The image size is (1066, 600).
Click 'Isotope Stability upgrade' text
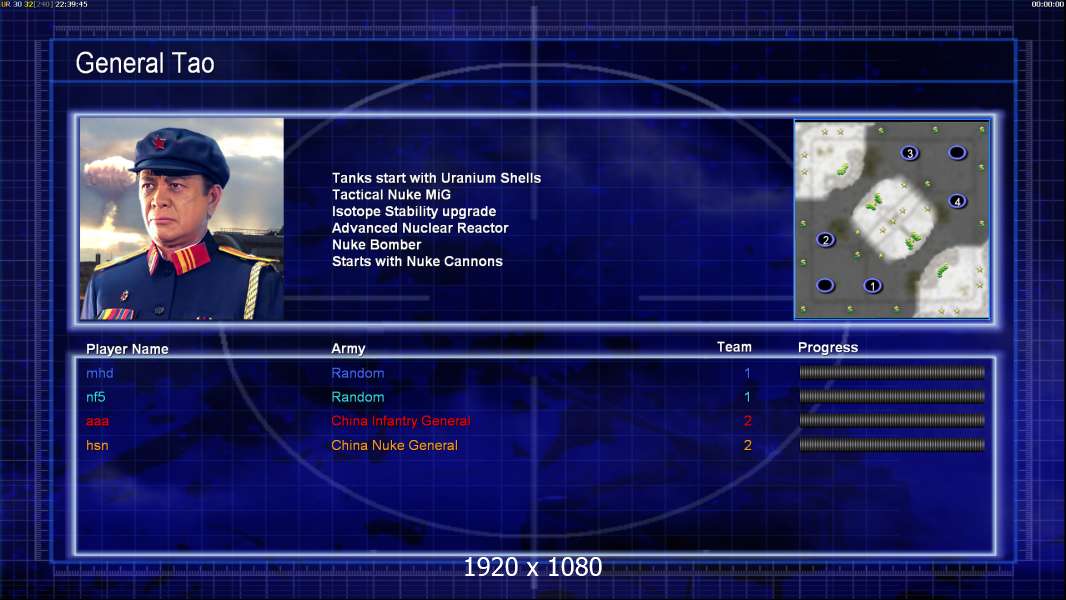414,211
